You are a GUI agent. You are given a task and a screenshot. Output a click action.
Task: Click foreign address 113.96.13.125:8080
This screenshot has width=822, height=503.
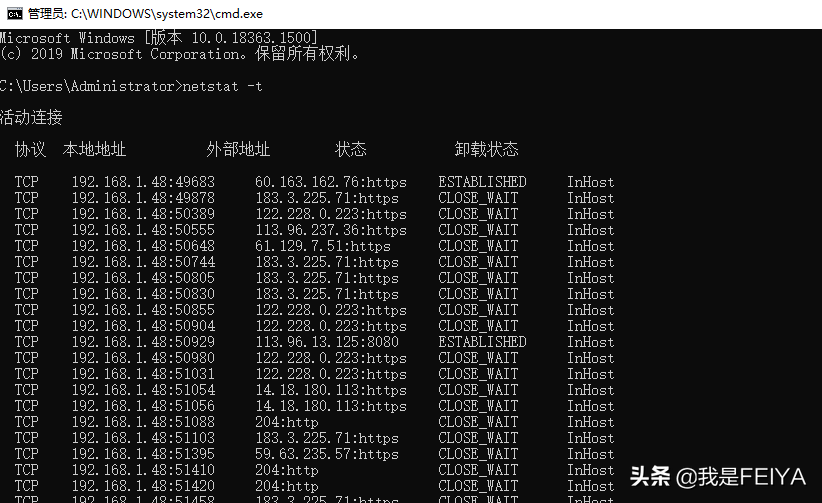[327, 342]
